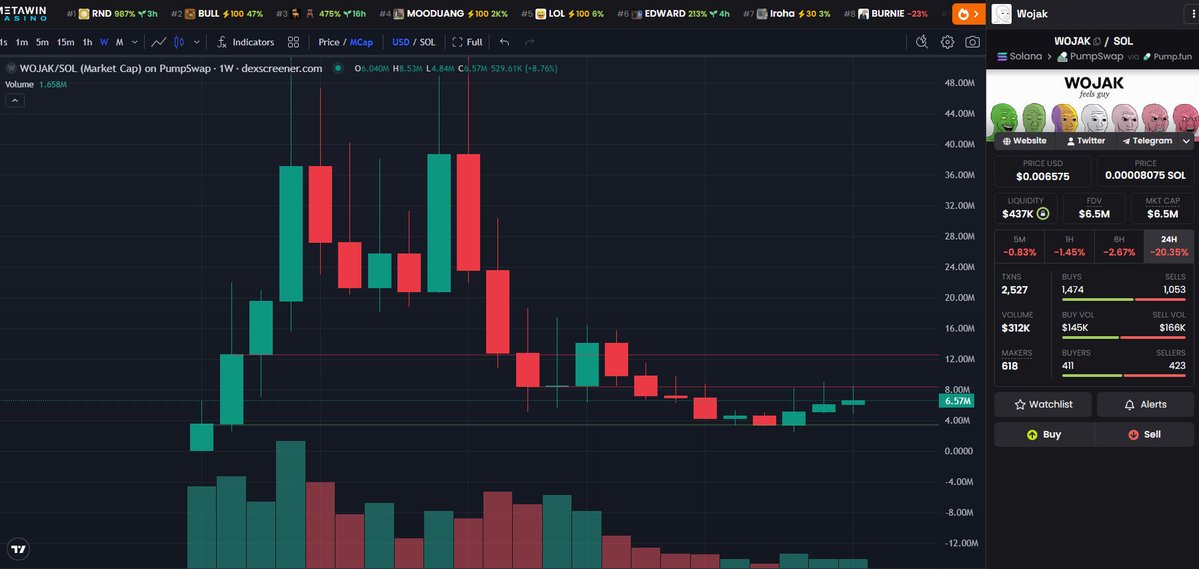Set chart denomination to SOL

pos(427,42)
